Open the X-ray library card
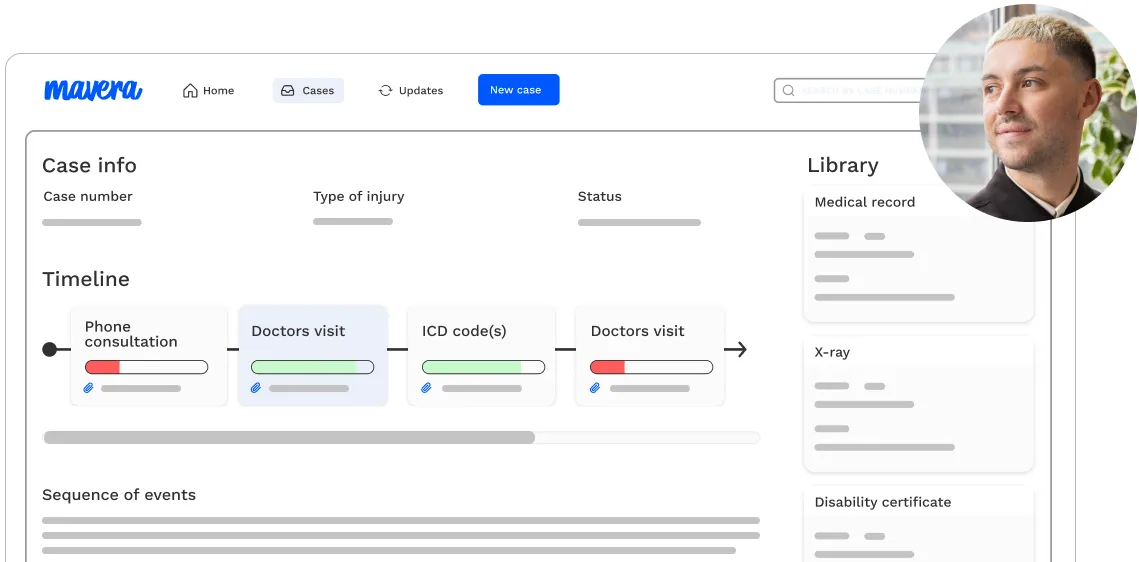The image size is (1139, 562). 918,403
